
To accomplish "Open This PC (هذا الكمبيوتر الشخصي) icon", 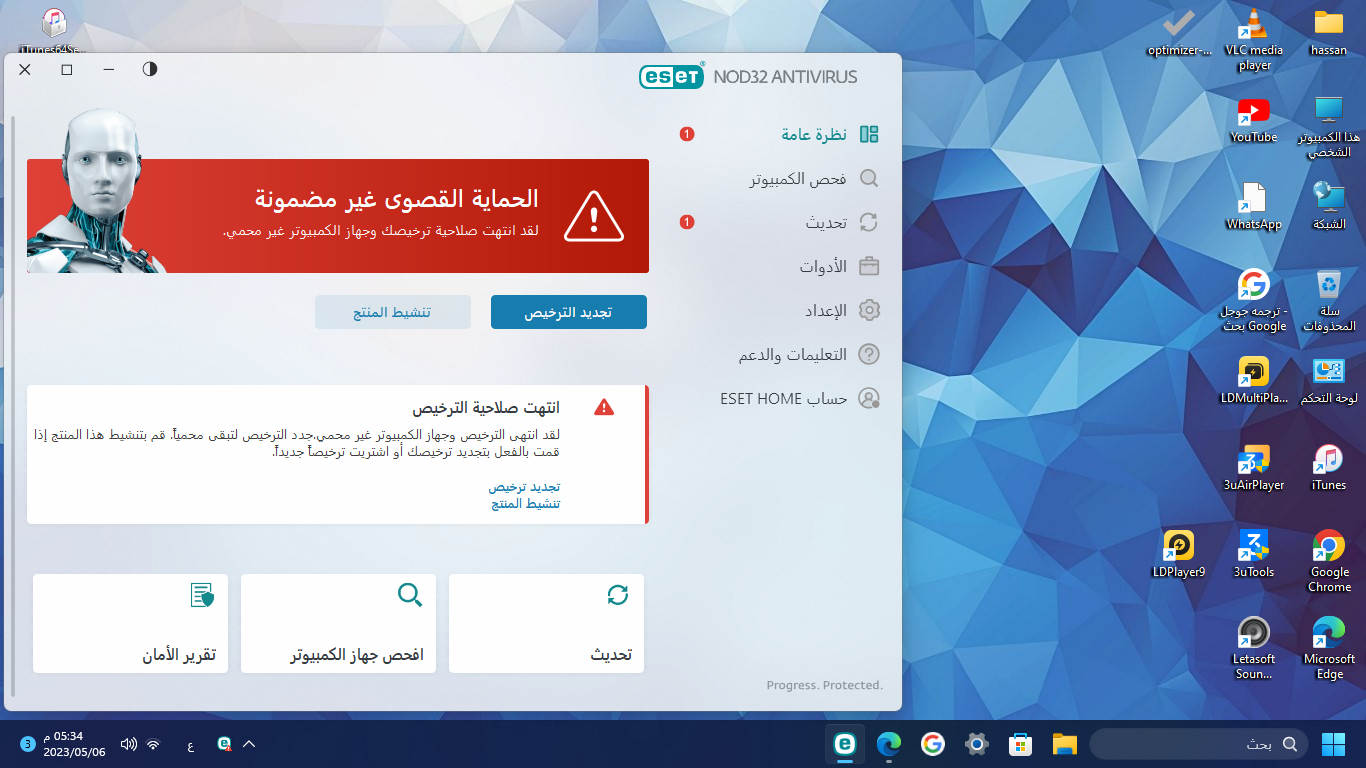I will pos(1329,127).
